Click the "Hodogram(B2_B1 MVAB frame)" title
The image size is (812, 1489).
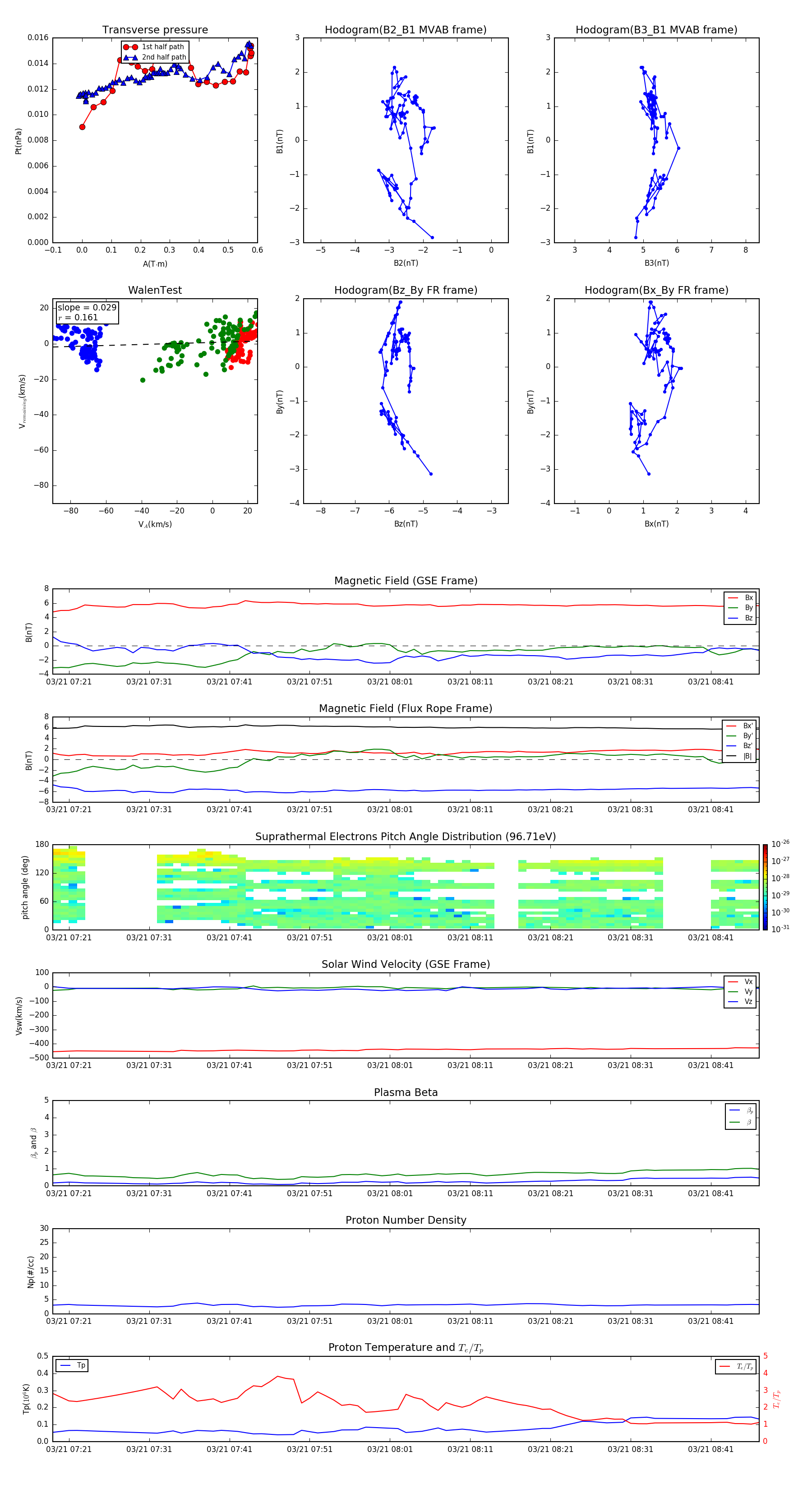point(406,30)
